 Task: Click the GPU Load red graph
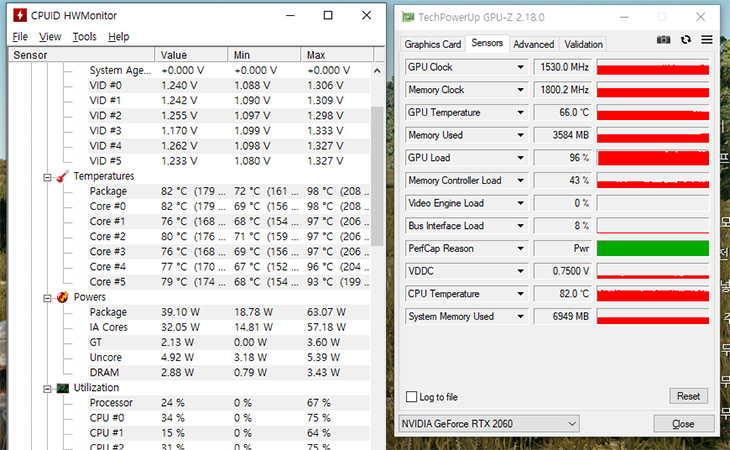pos(653,158)
